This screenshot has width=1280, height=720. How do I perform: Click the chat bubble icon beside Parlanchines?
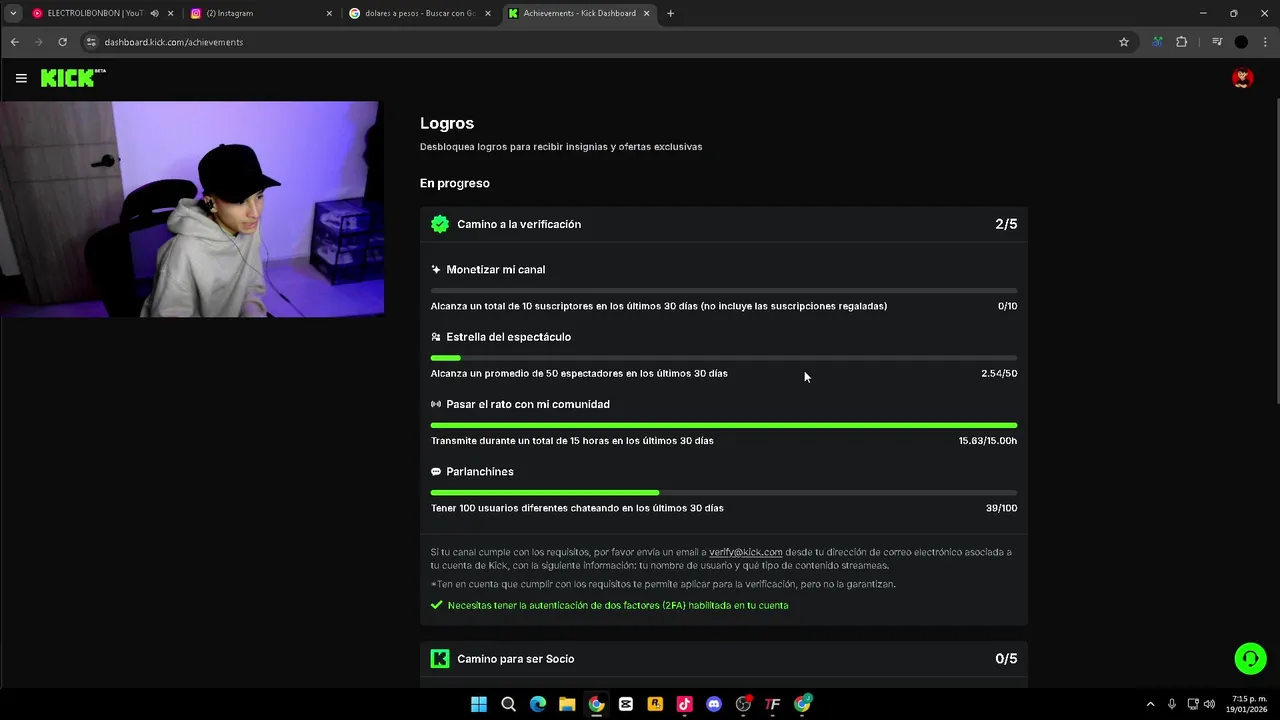pos(436,472)
